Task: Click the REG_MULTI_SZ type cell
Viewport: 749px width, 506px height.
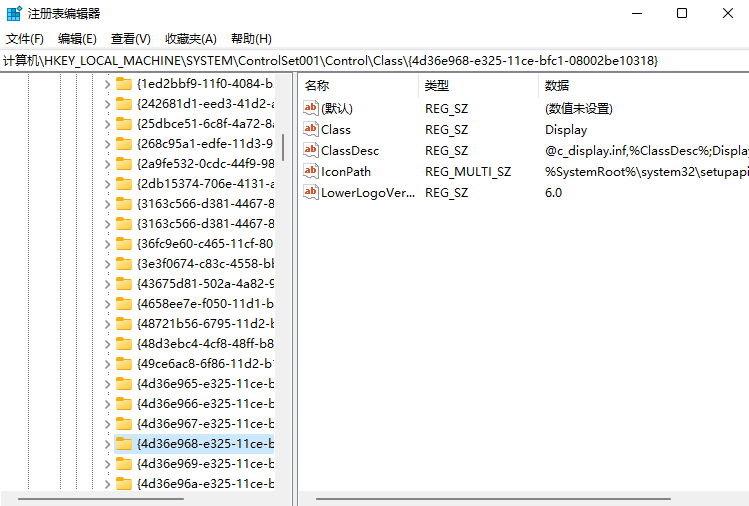Action: tap(468, 172)
